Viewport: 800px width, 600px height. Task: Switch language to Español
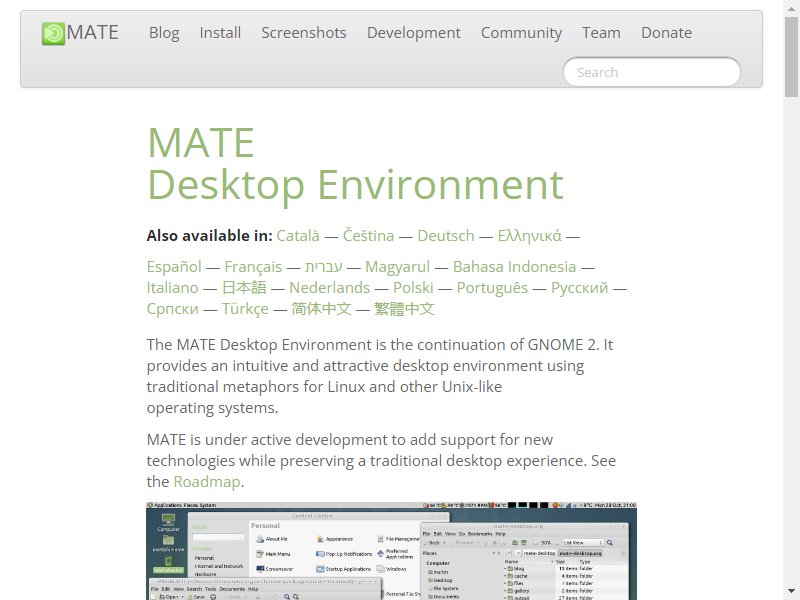[174, 267]
